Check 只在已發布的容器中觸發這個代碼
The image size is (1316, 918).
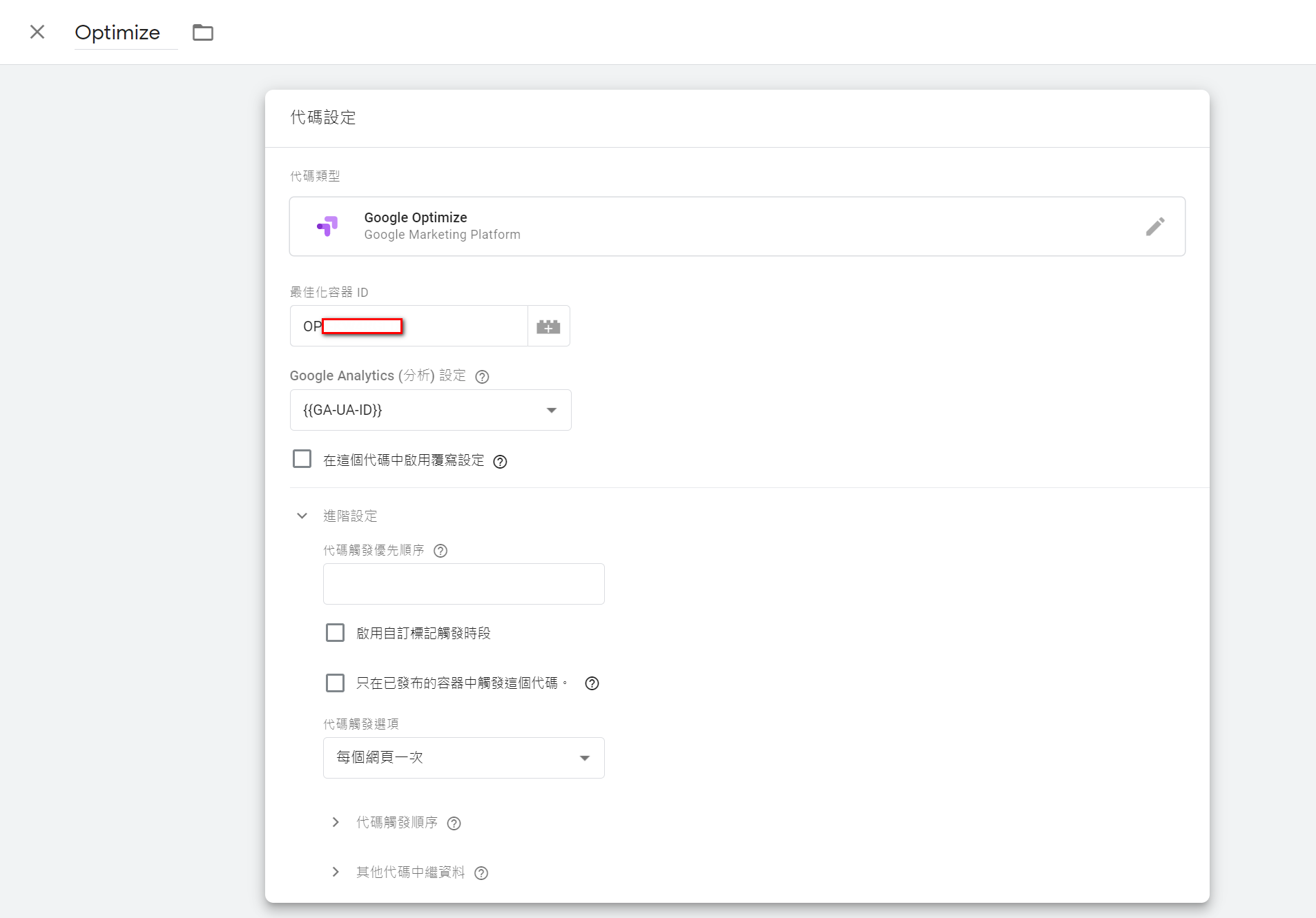[336, 683]
